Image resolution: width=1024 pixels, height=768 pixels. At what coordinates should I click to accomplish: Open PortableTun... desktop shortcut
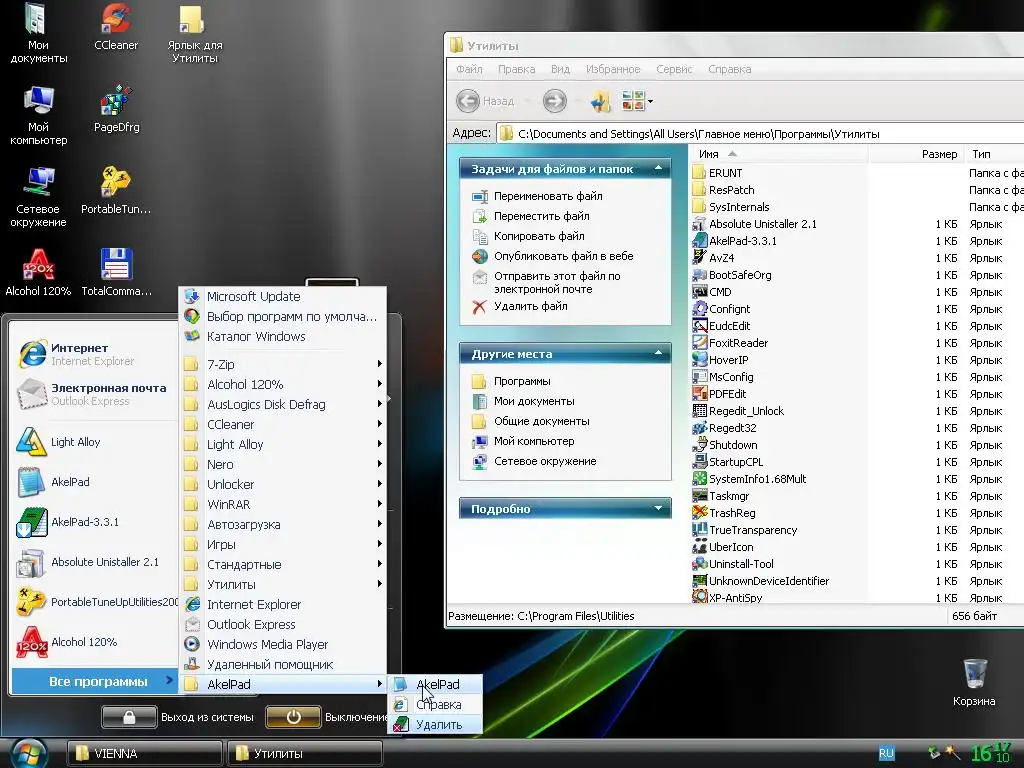coord(116,191)
